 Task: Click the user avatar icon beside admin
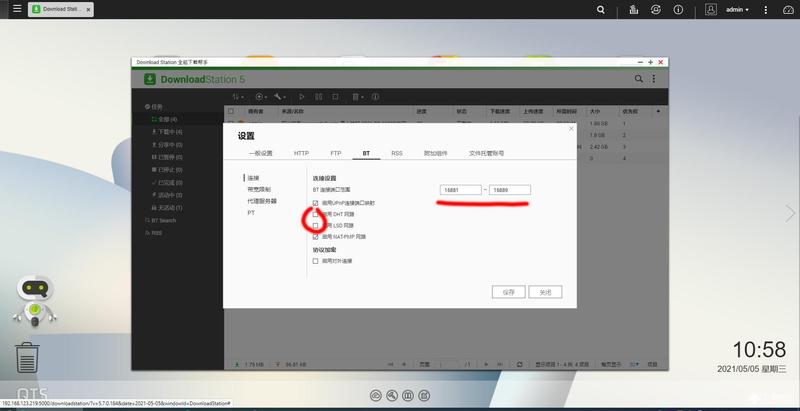[x=711, y=9]
